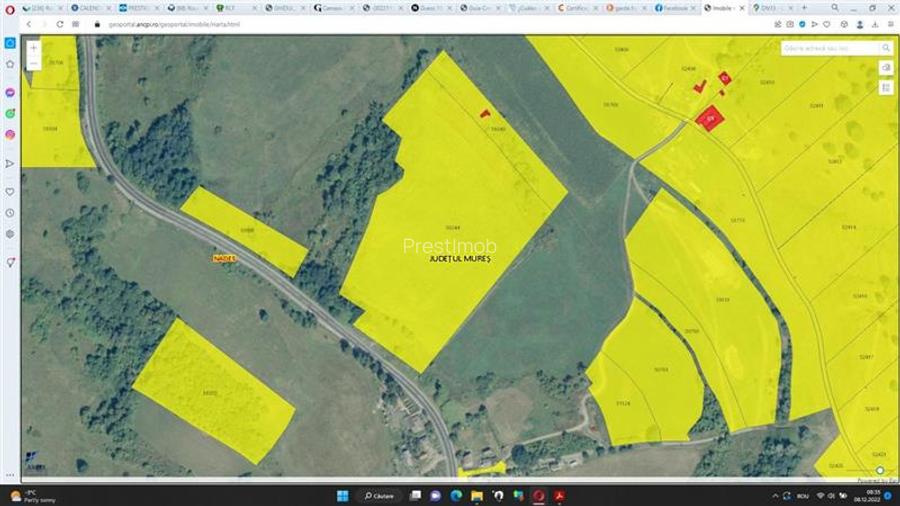Go back with browser back arrow
Image resolution: width=900 pixels, height=506 pixels.
(x=29, y=25)
